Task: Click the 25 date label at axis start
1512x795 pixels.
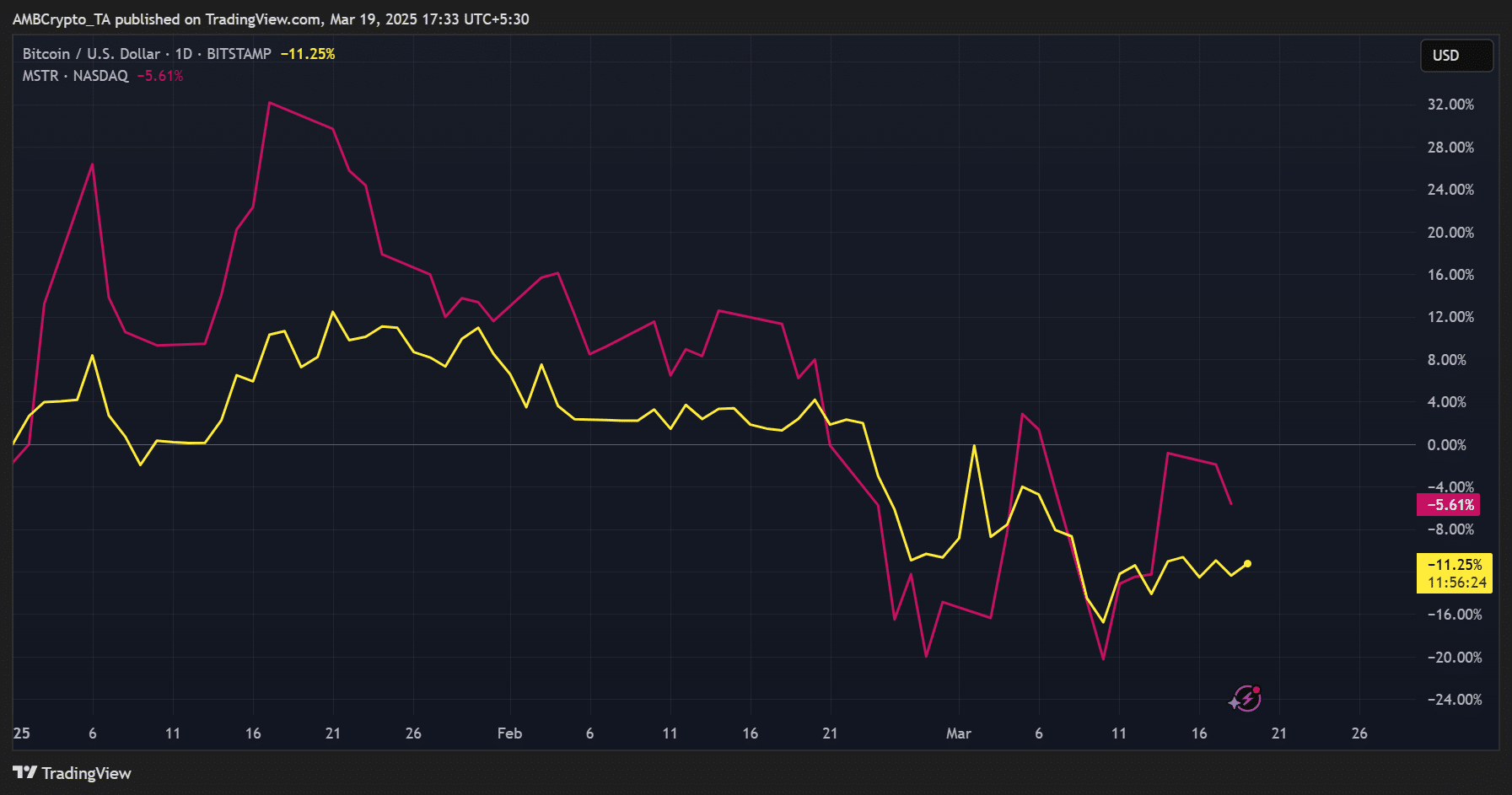Action: click(22, 733)
